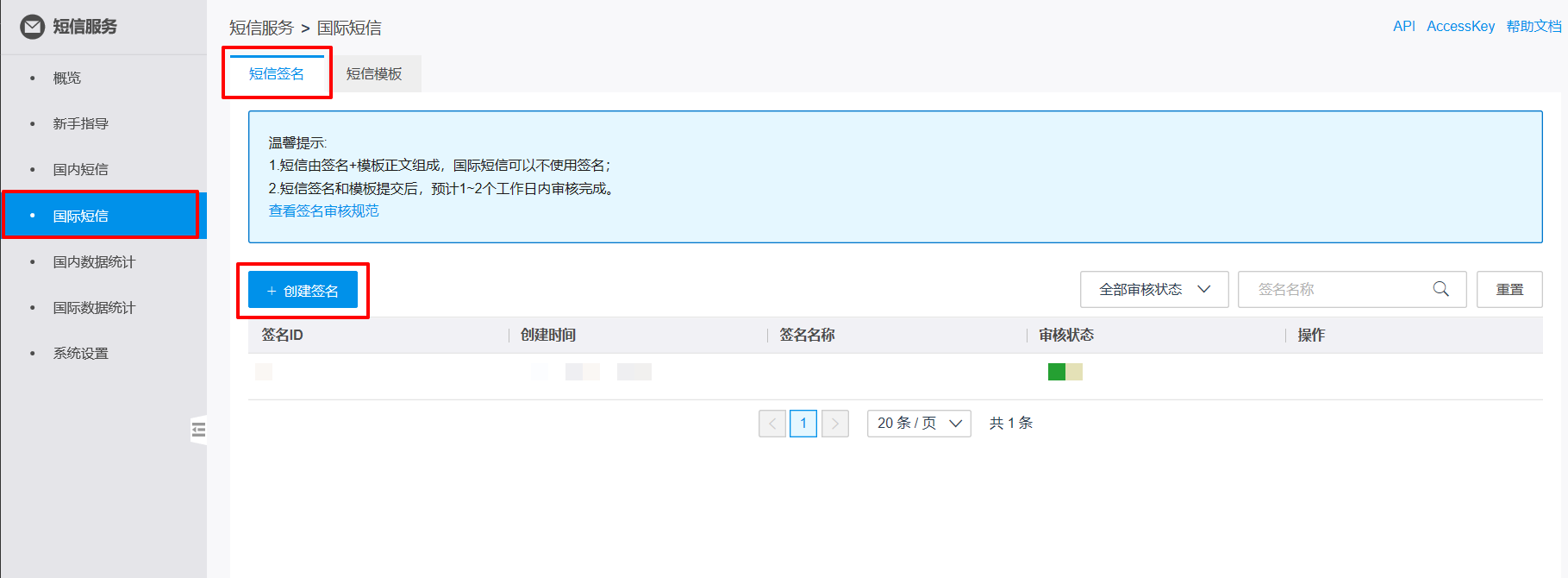Go to next page arrow

coord(835,424)
